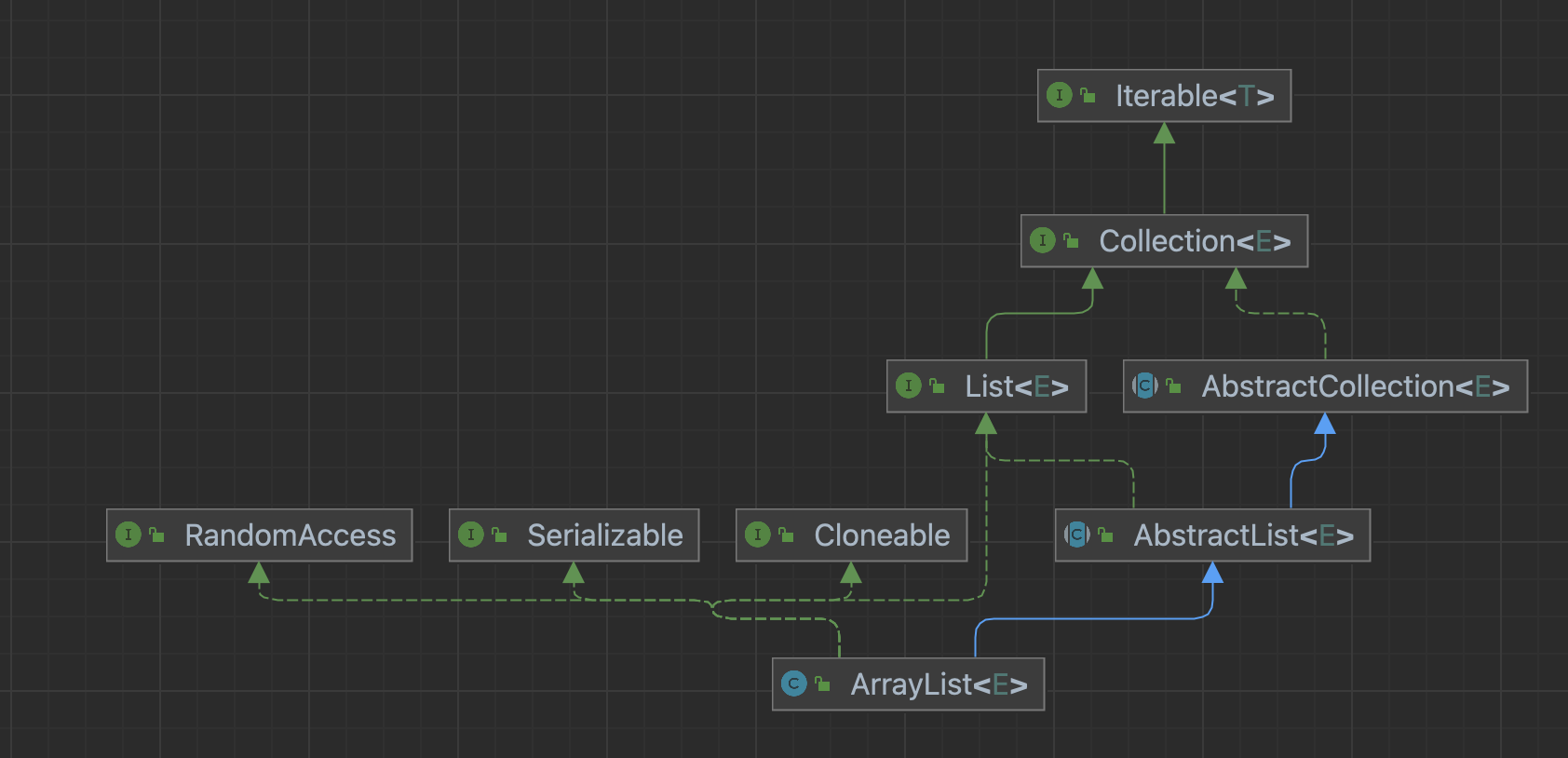This screenshot has width=1568, height=758.
Task: Select the Iterable<T> interface node
Action: coord(1164,95)
